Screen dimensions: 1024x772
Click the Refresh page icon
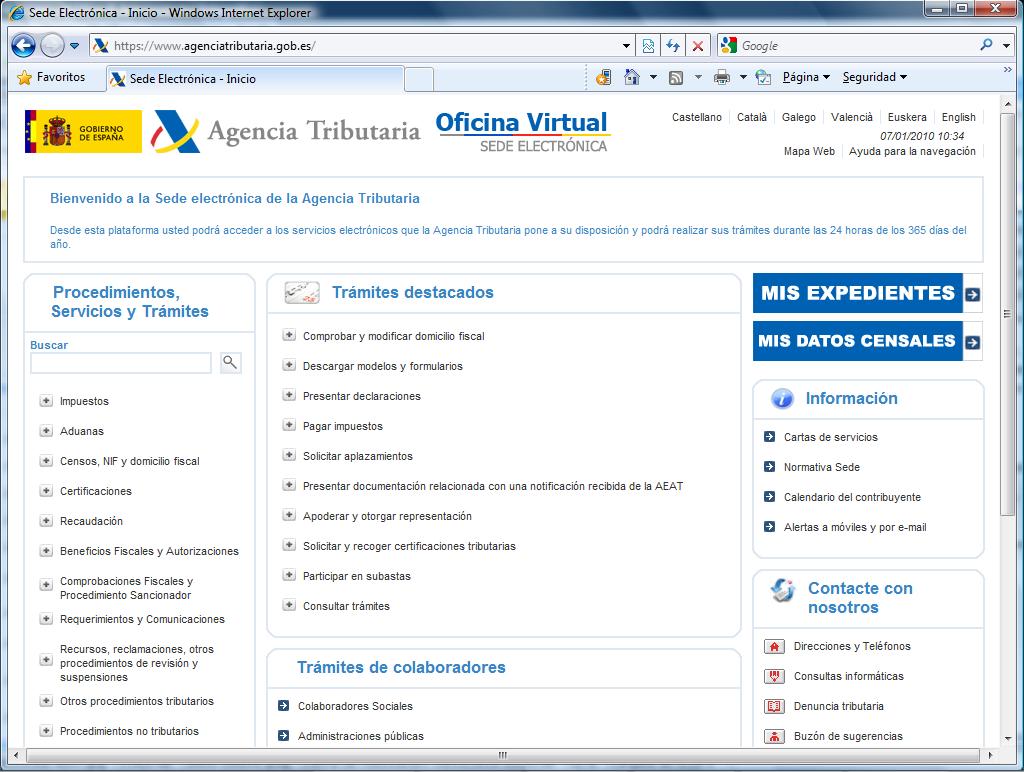673,46
